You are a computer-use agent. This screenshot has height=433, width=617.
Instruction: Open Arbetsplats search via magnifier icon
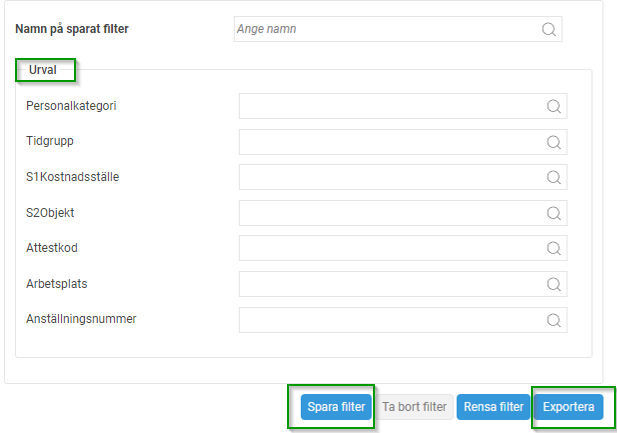click(554, 284)
